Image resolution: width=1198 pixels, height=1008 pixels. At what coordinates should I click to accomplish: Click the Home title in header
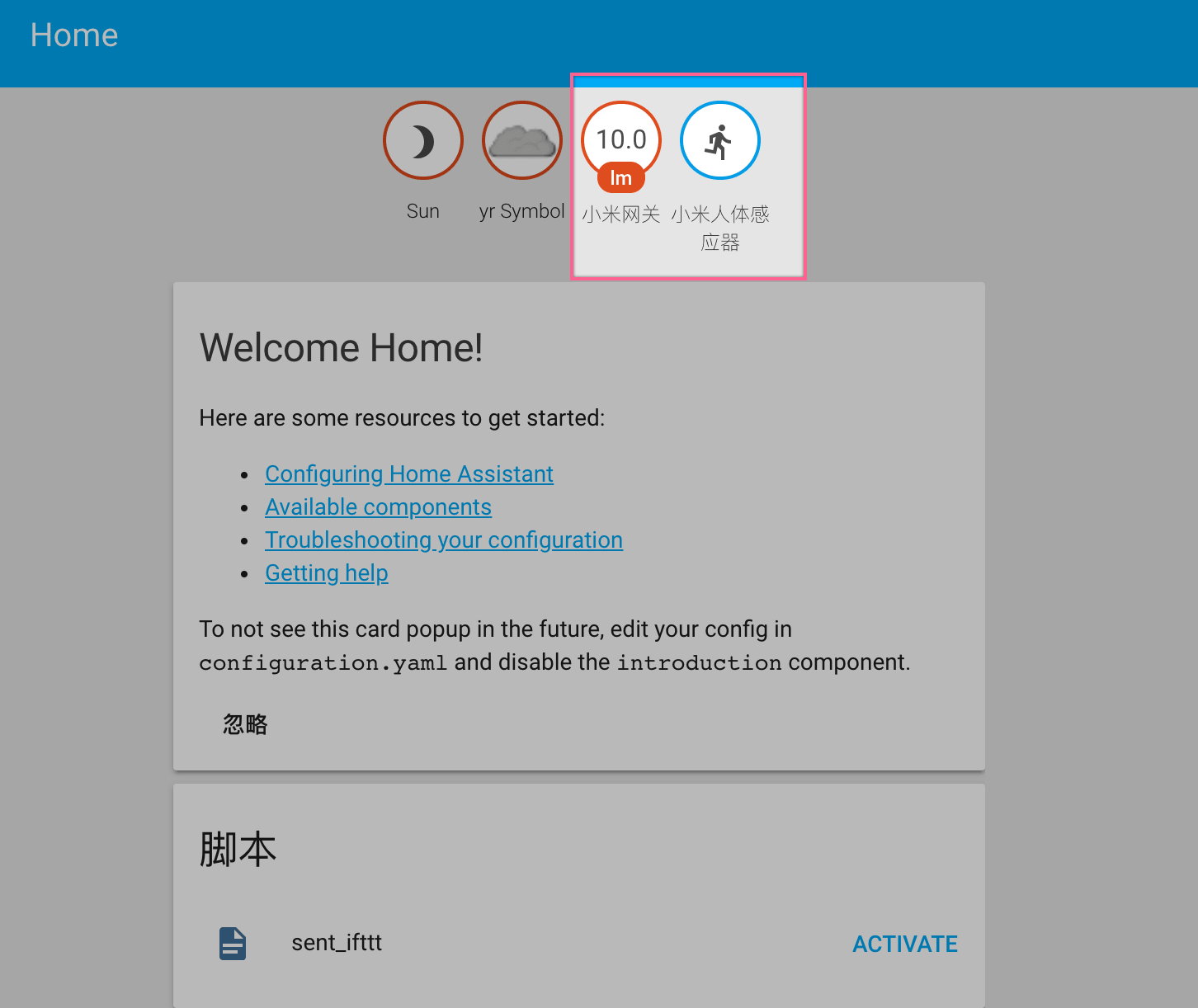[74, 35]
